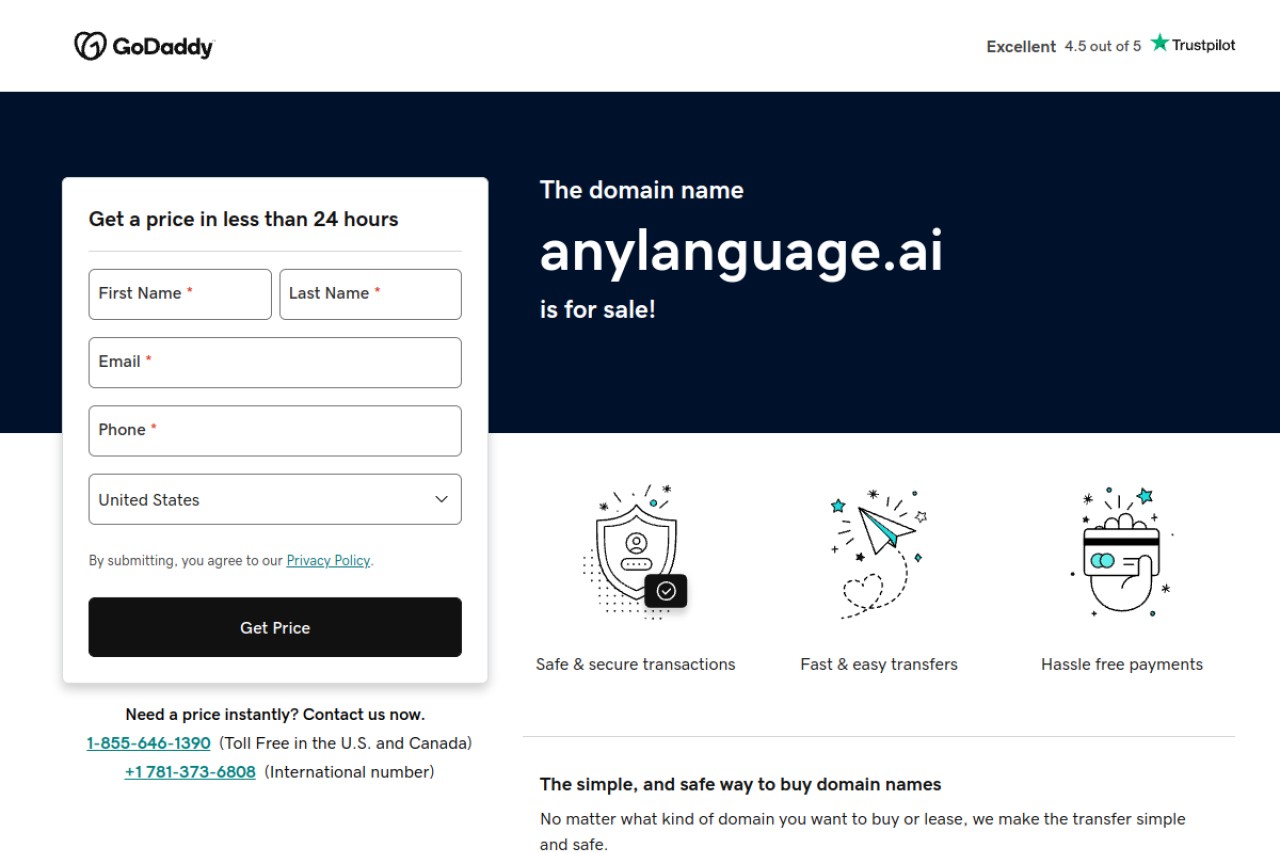Image resolution: width=1280 pixels, height=853 pixels.
Task: Click the '4.5 out of 5' rating score
Action: click(x=1103, y=46)
